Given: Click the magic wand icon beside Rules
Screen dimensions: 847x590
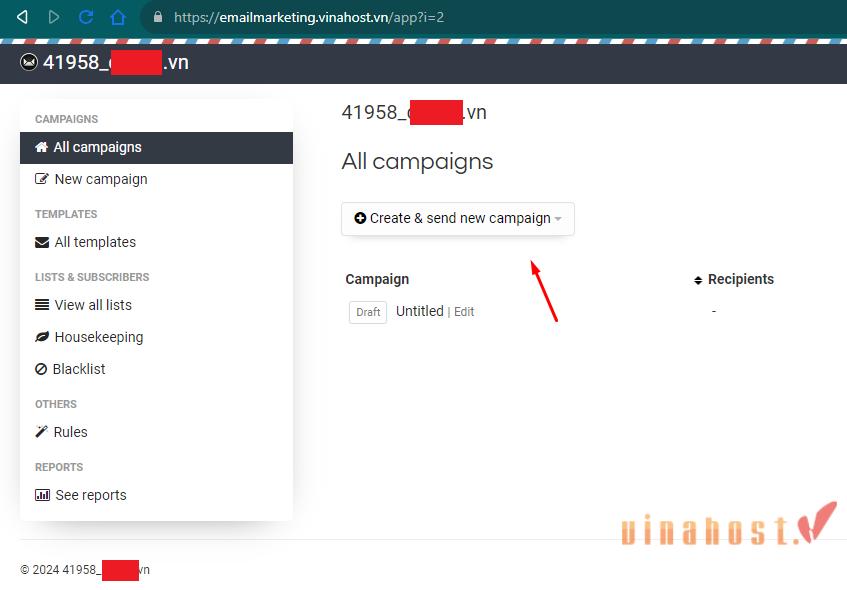Looking at the screenshot, I should click(x=42, y=432).
